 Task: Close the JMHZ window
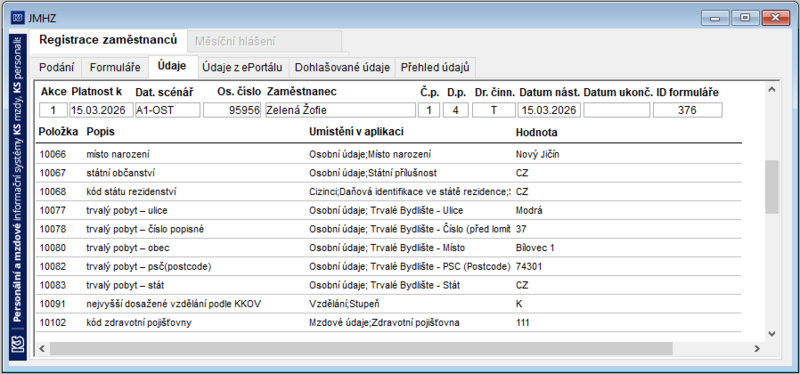(x=776, y=18)
